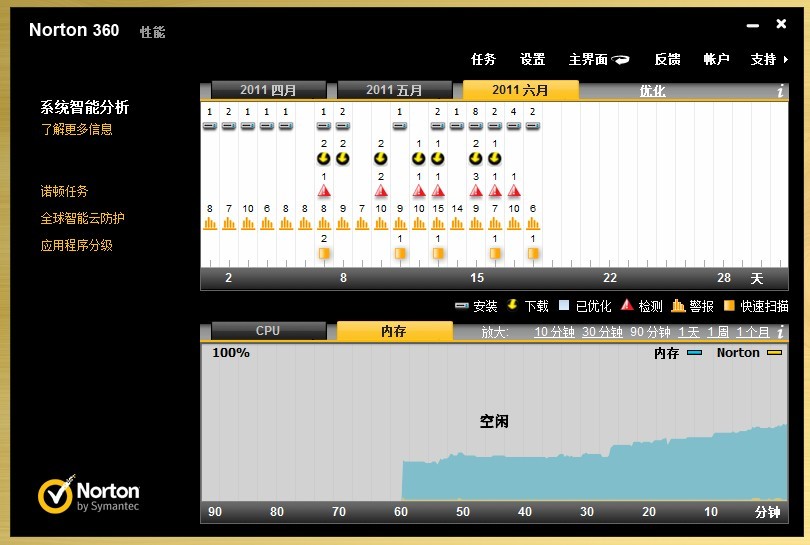Click the 检测 legend triangle icon
The image size is (810, 545).
click(627, 305)
